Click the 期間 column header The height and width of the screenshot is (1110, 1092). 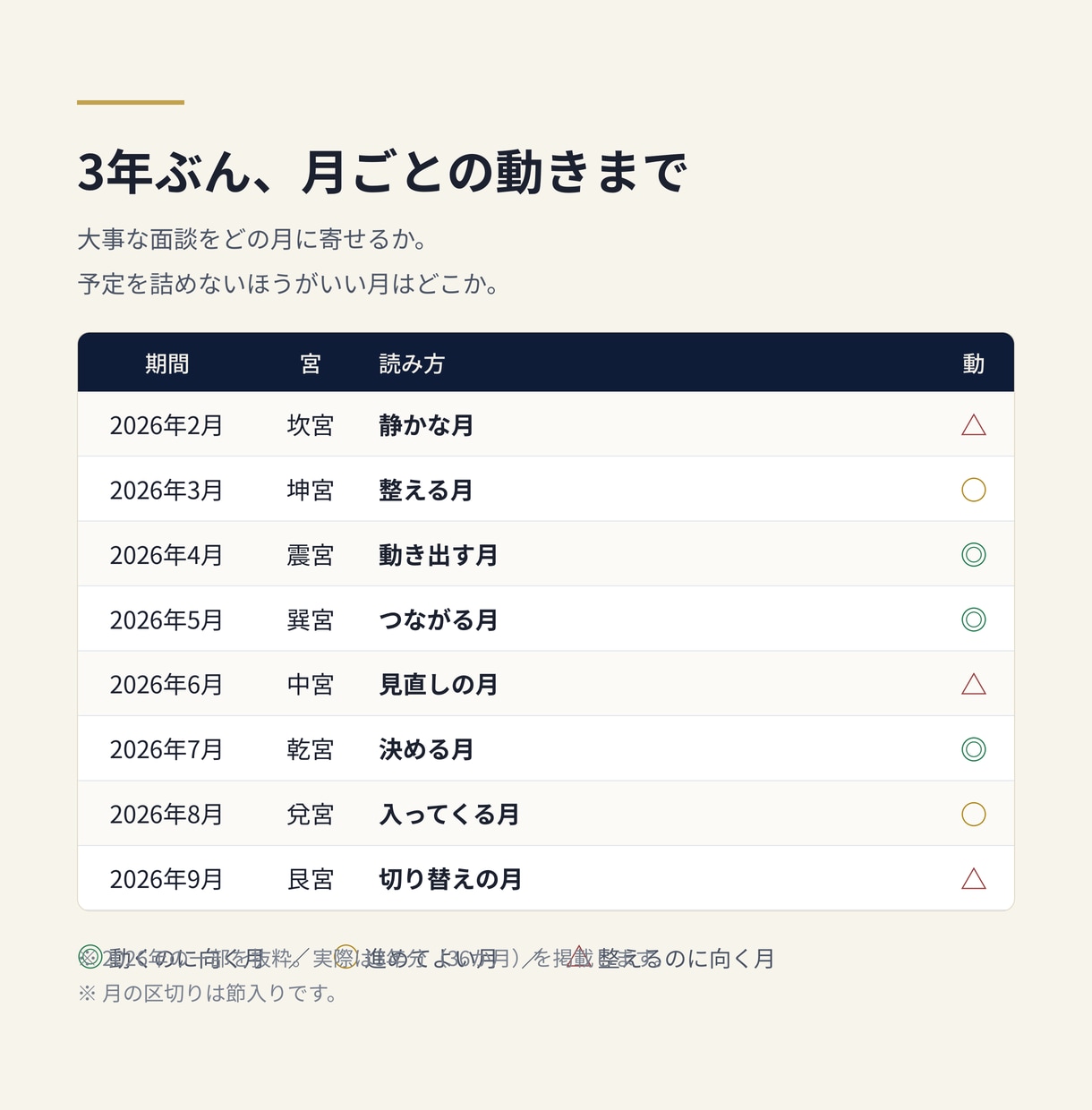pyautogui.click(x=167, y=363)
